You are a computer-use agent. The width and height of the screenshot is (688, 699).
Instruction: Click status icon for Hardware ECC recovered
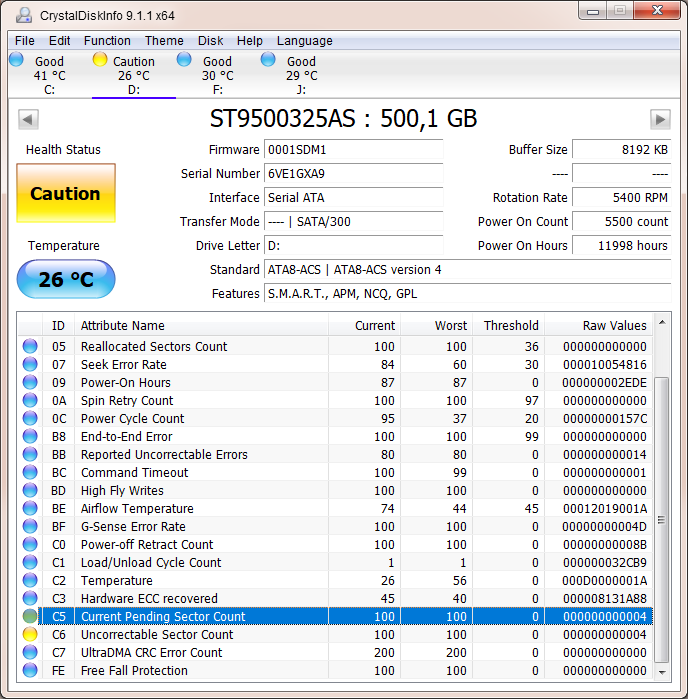click(x=30, y=598)
